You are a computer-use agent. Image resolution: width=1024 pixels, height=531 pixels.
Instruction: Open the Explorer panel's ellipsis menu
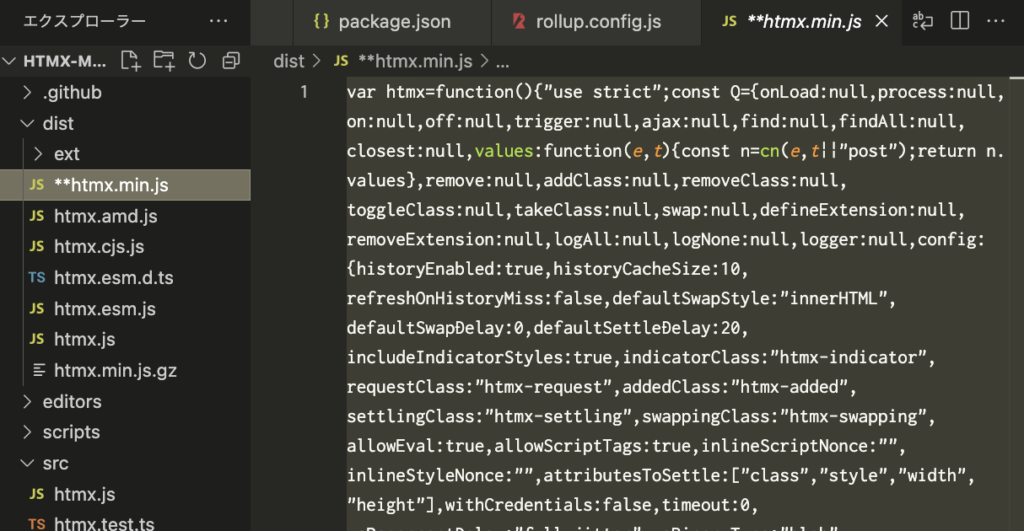[218, 21]
